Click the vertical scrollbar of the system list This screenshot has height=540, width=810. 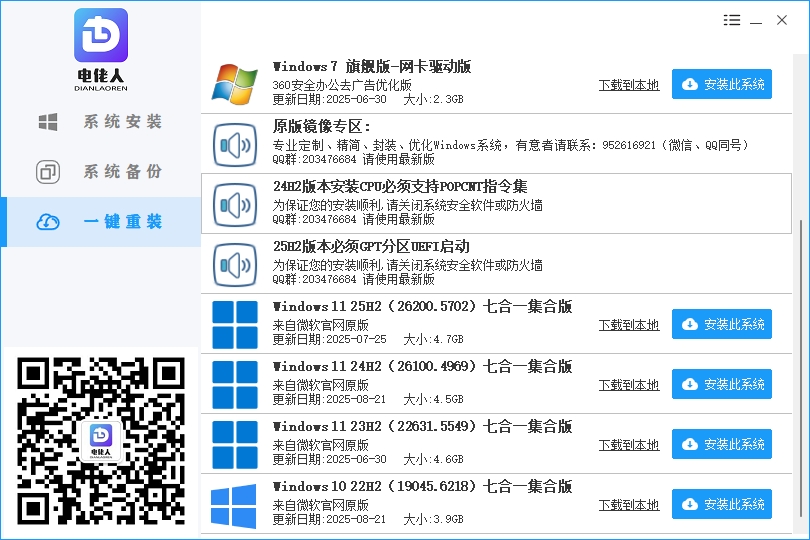pos(801,368)
